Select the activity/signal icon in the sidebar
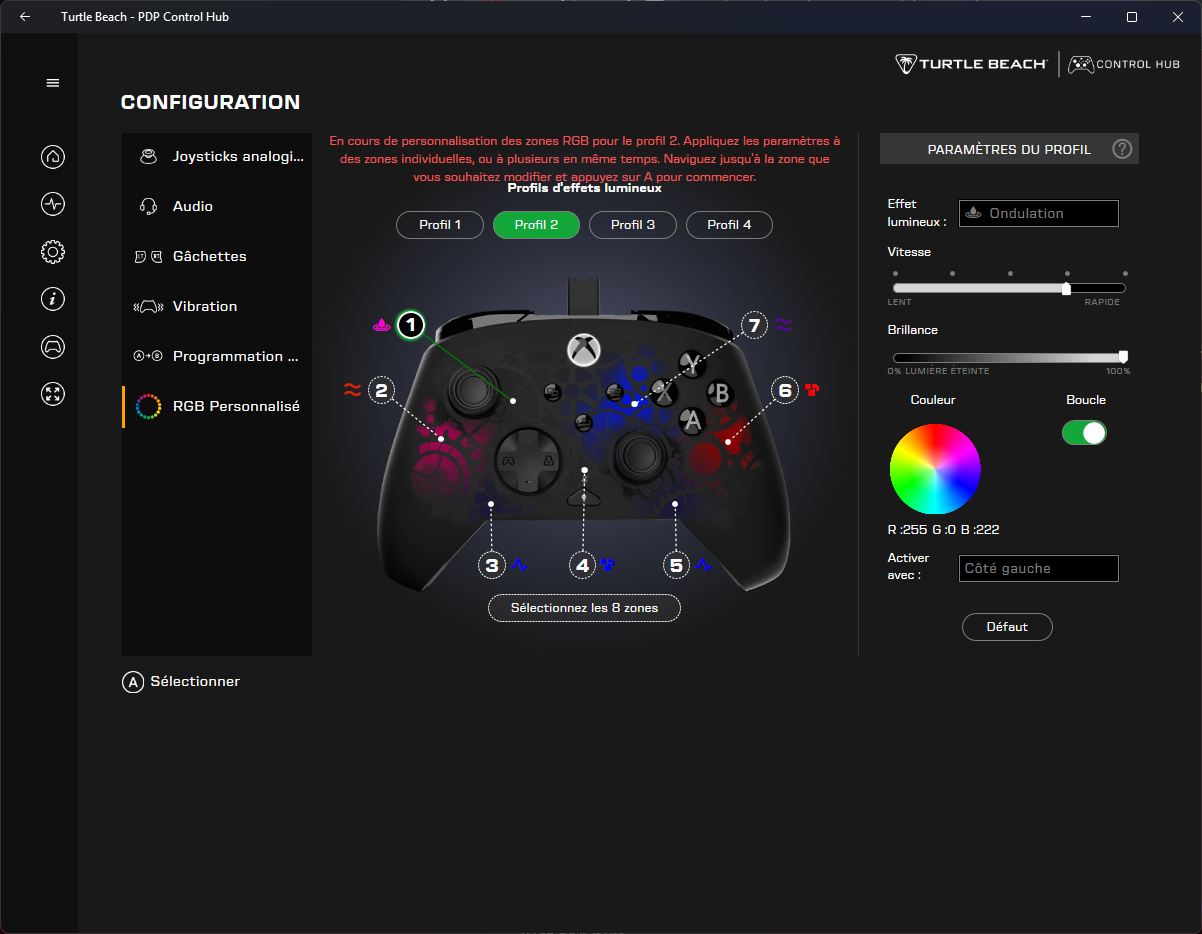 52,204
